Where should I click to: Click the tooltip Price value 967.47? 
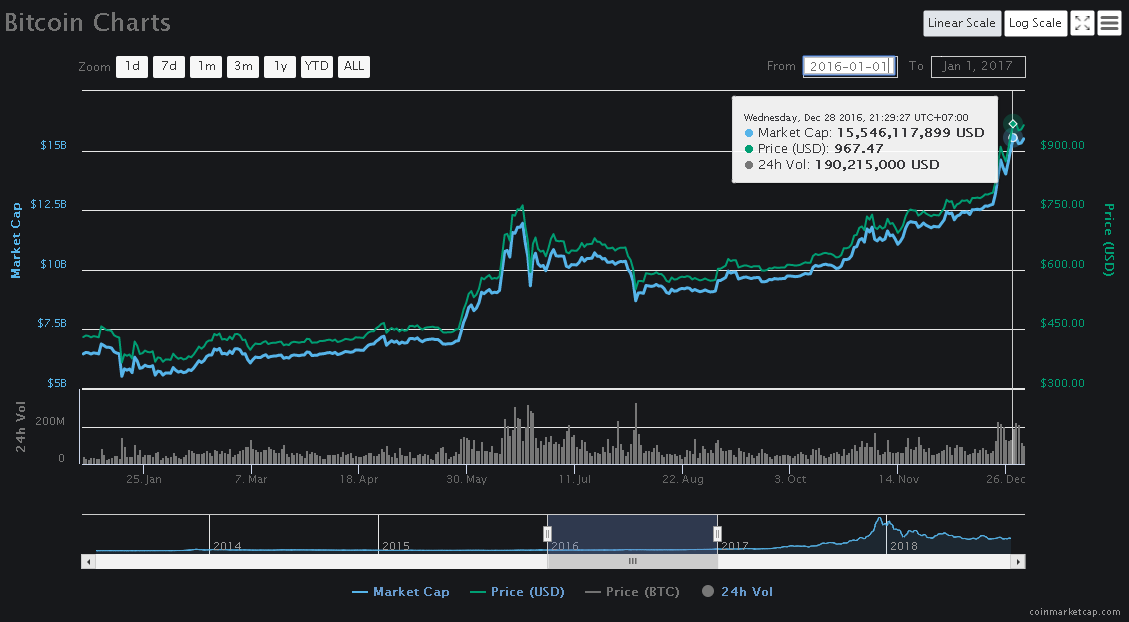pos(858,149)
